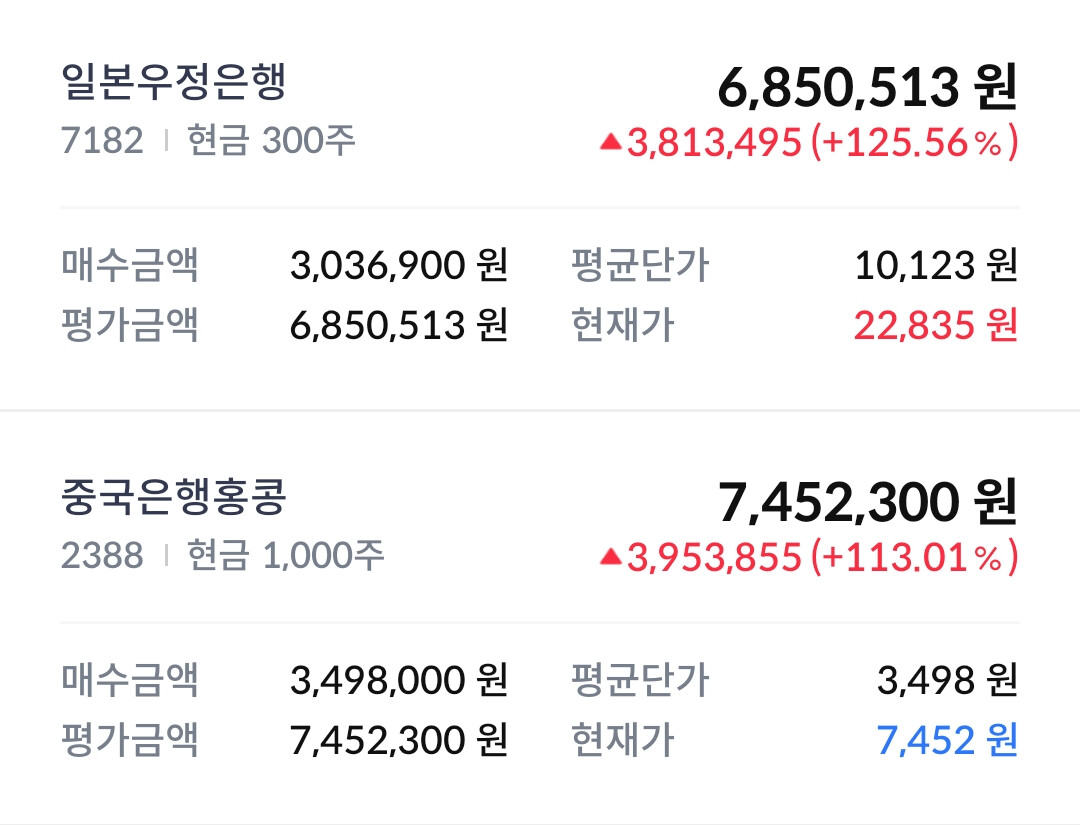The width and height of the screenshot is (1080, 825).
Task: Click the 10,123 원 average price
Action: pos(935,266)
